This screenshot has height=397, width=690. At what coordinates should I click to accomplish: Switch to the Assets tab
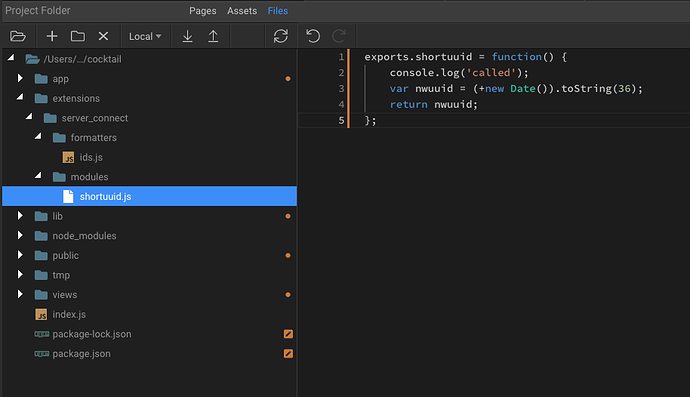(x=242, y=11)
